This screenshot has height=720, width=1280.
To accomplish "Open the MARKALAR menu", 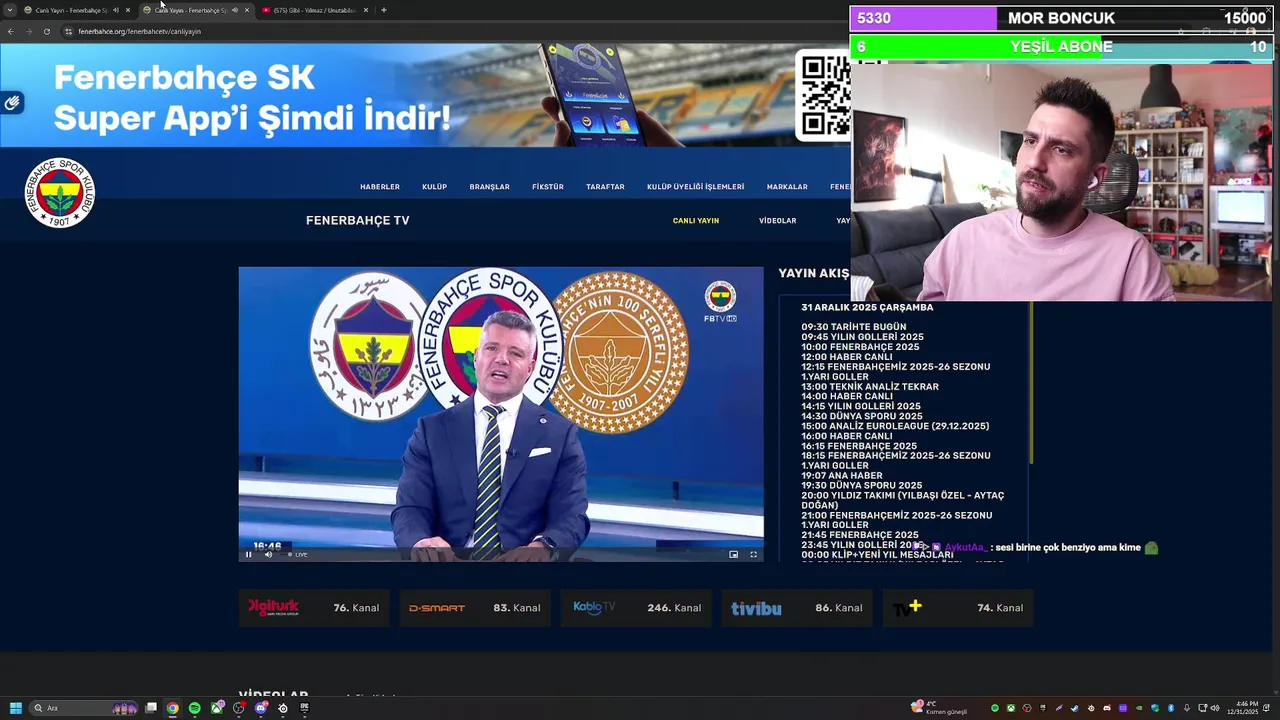I will click(x=787, y=187).
